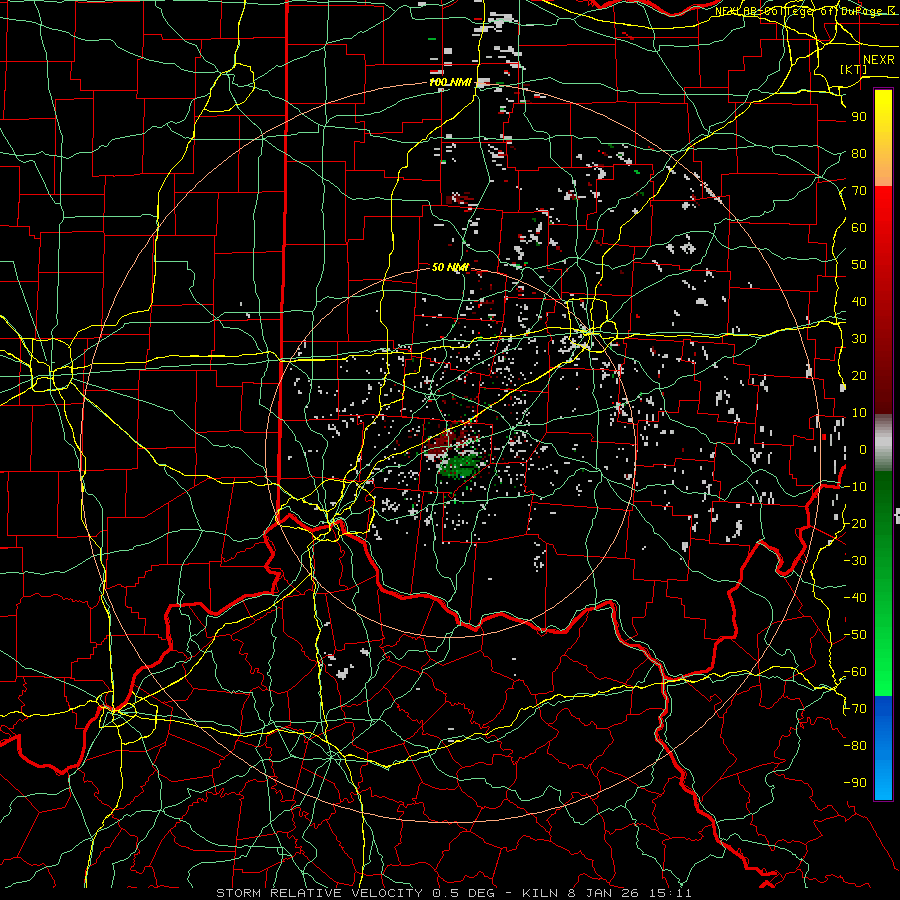Click the -60 knot scale value
The height and width of the screenshot is (900, 900).
pyautogui.click(x=855, y=672)
